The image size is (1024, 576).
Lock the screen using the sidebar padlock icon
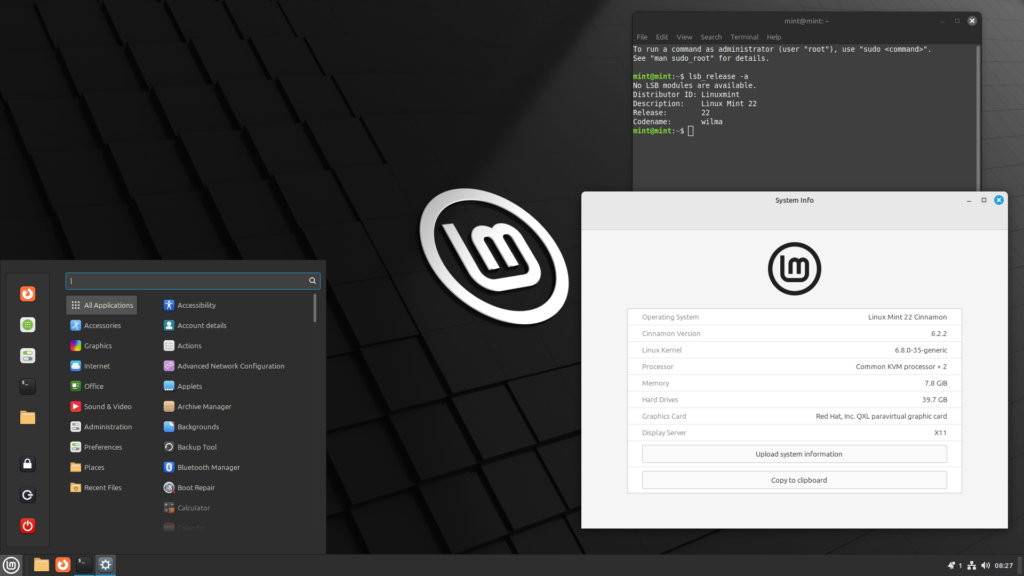tap(27, 463)
